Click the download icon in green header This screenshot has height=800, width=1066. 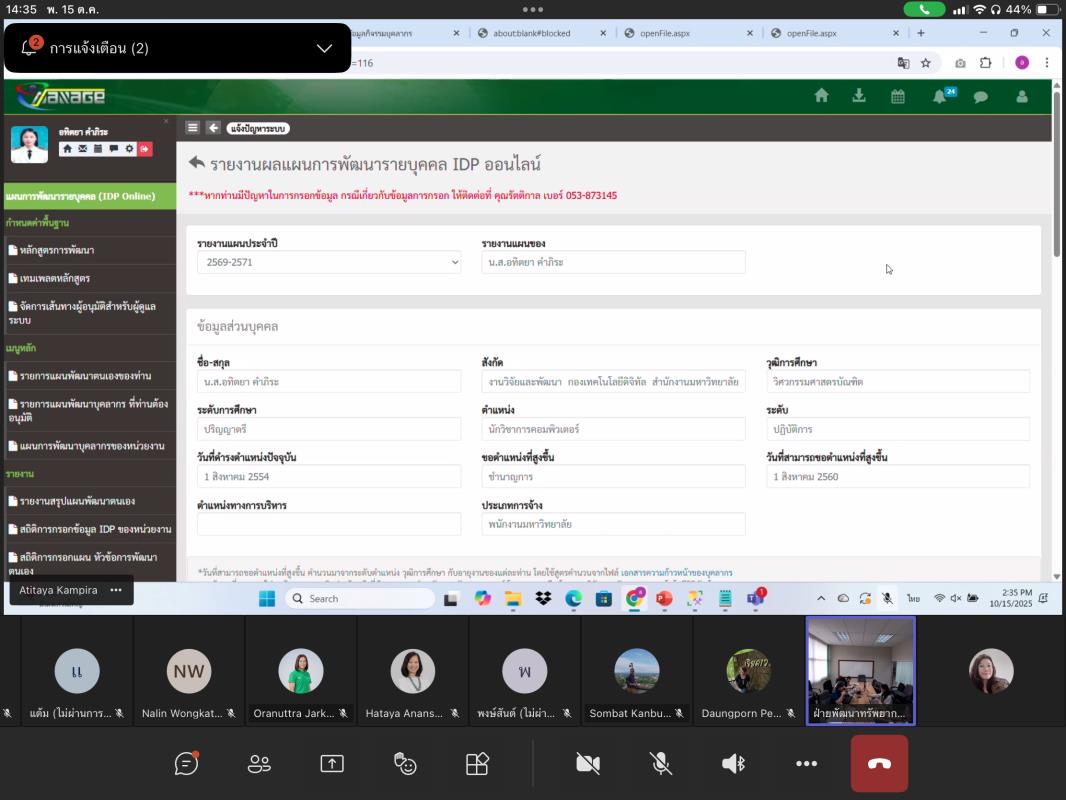tap(859, 96)
